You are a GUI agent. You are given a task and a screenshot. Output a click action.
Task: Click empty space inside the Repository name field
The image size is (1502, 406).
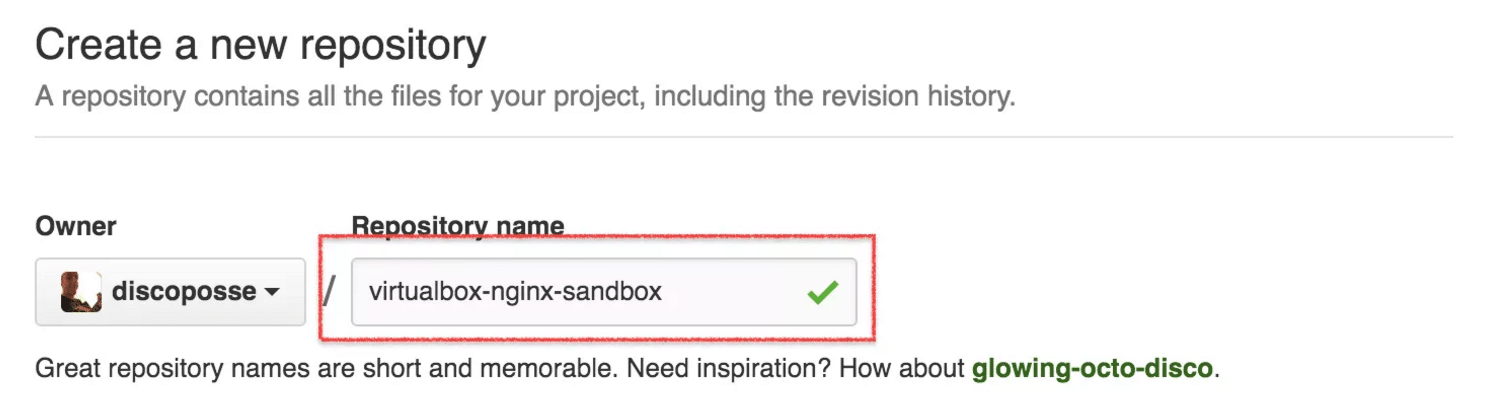730,292
